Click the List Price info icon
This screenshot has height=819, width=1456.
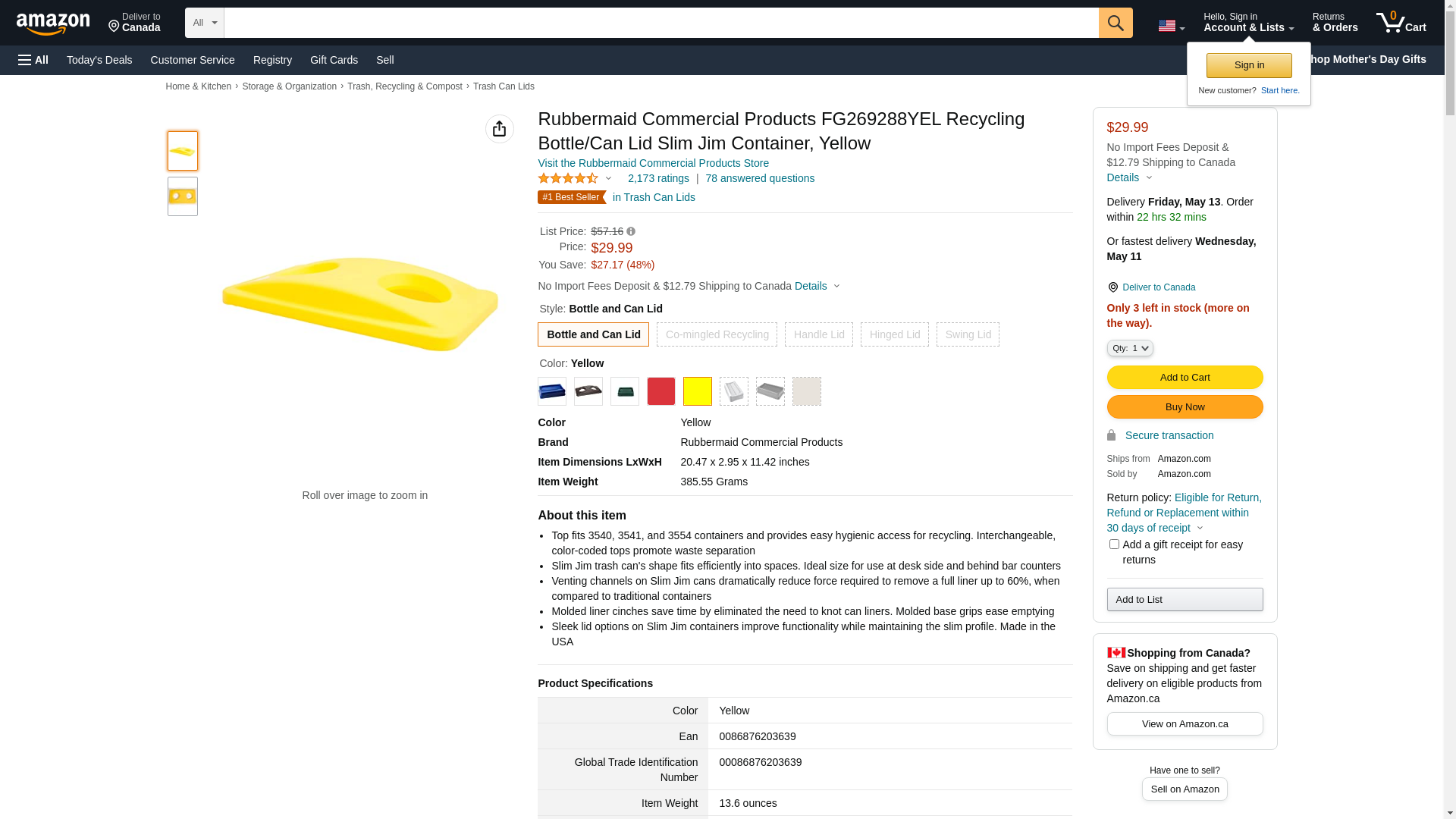click(631, 231)
